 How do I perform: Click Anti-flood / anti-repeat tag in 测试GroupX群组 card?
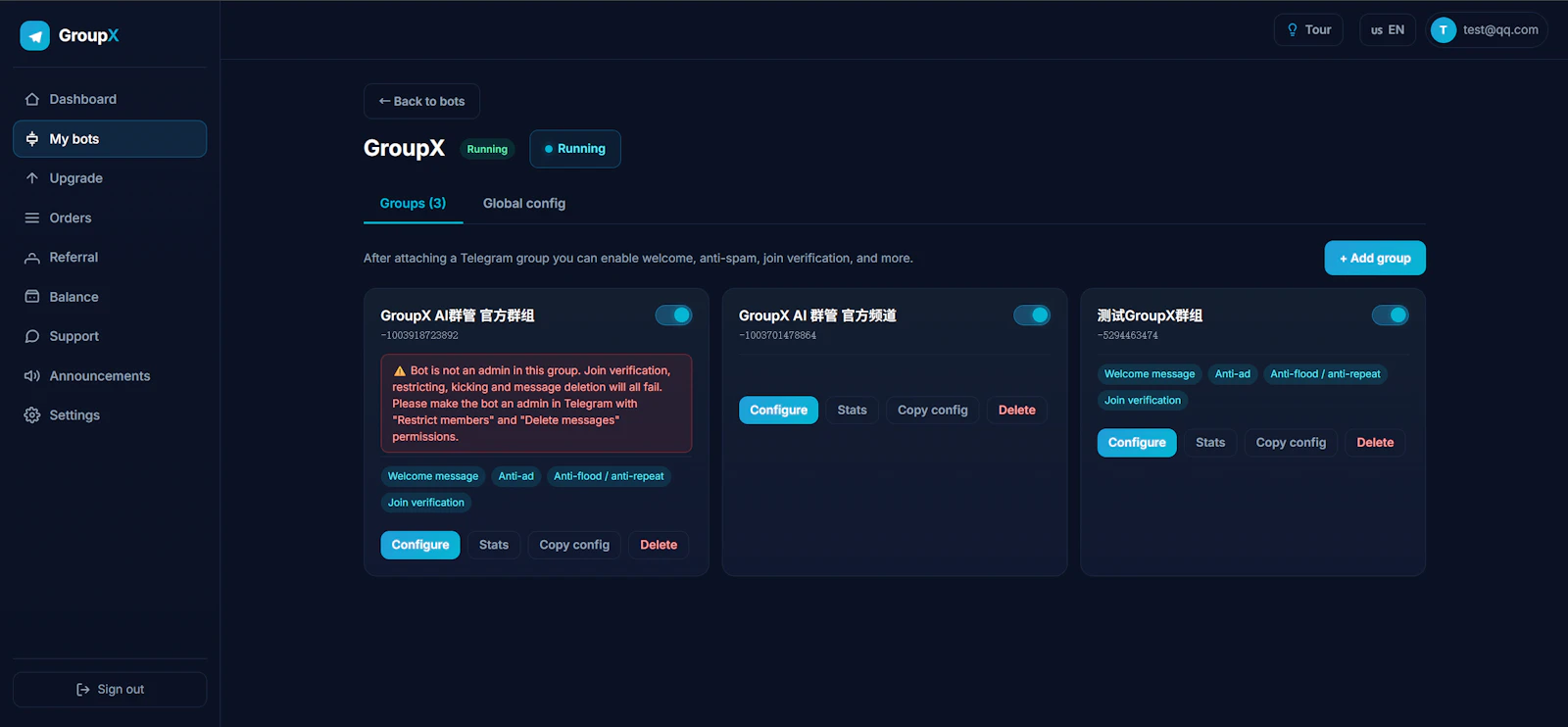tap(1325, 374)
